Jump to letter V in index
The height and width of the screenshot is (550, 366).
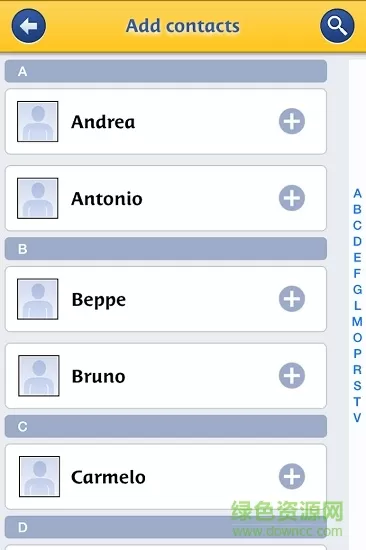357,417
